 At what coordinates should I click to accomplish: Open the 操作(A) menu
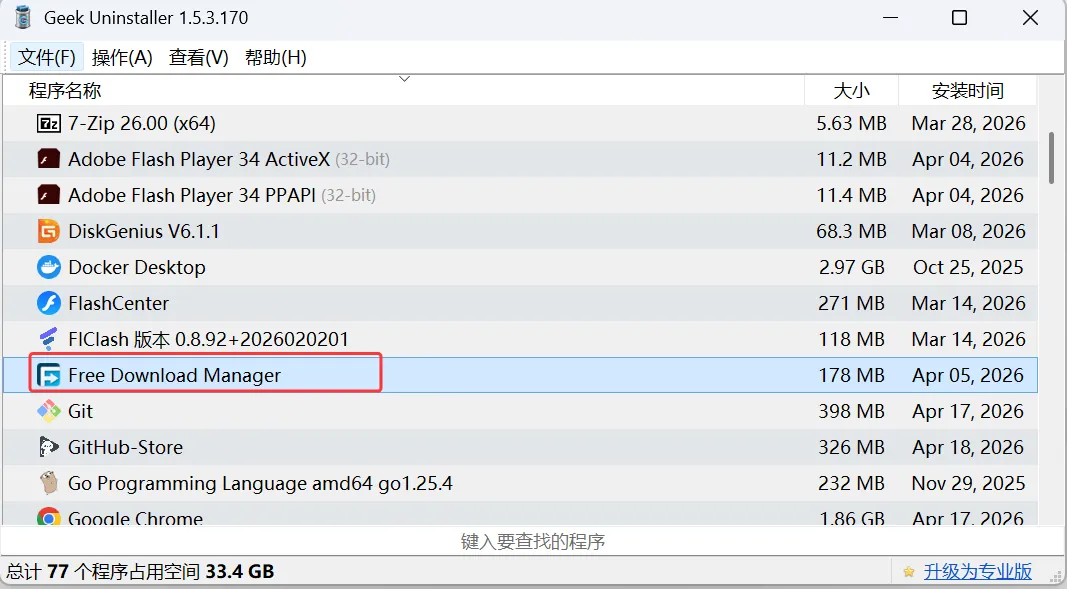point(122,57)
